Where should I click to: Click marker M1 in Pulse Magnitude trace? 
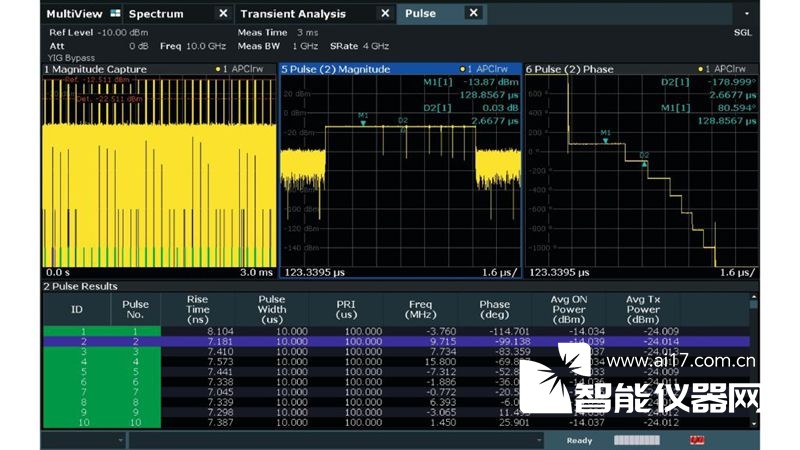click(363, 119)
